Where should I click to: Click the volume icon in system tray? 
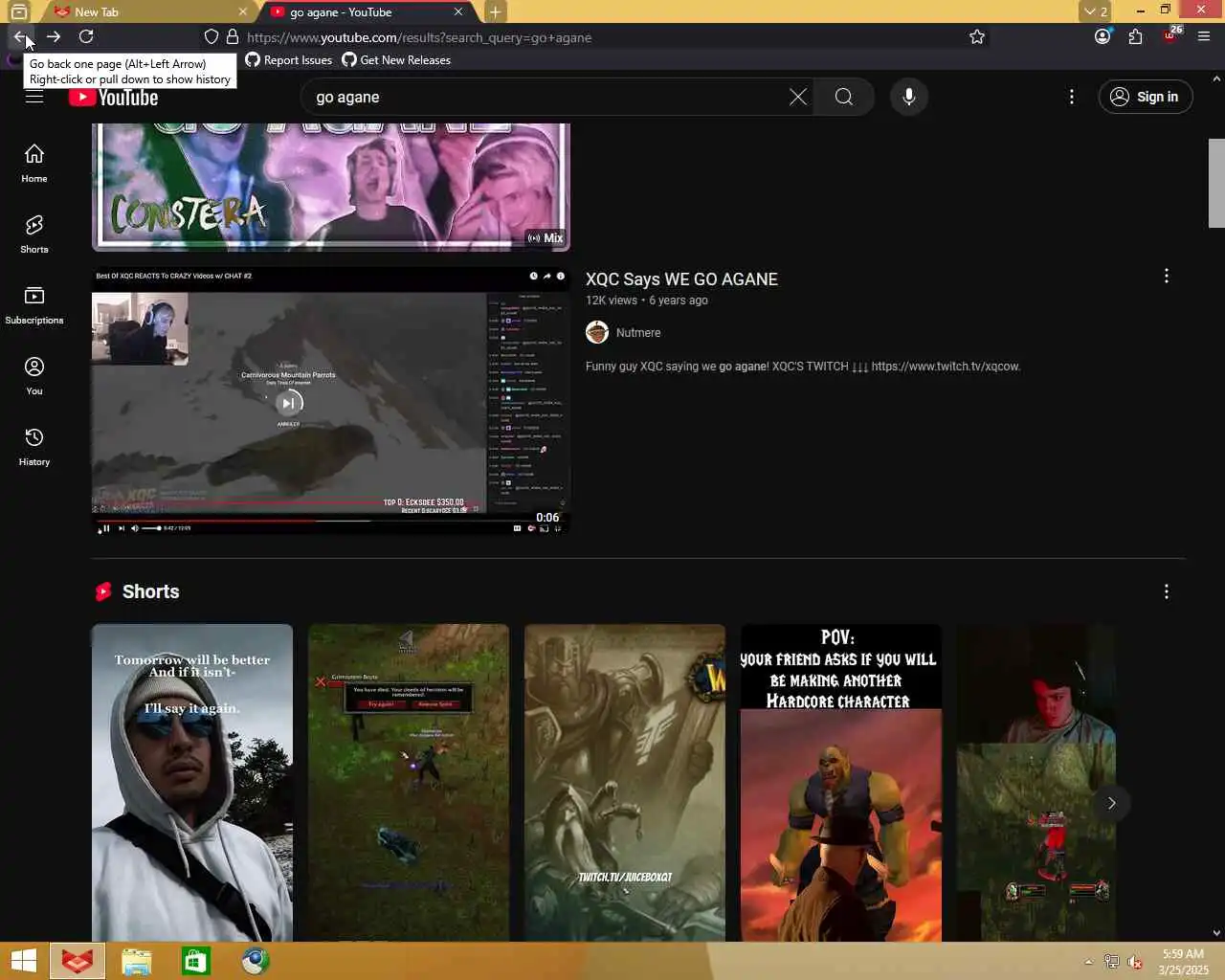click(x=1135, y=962)
